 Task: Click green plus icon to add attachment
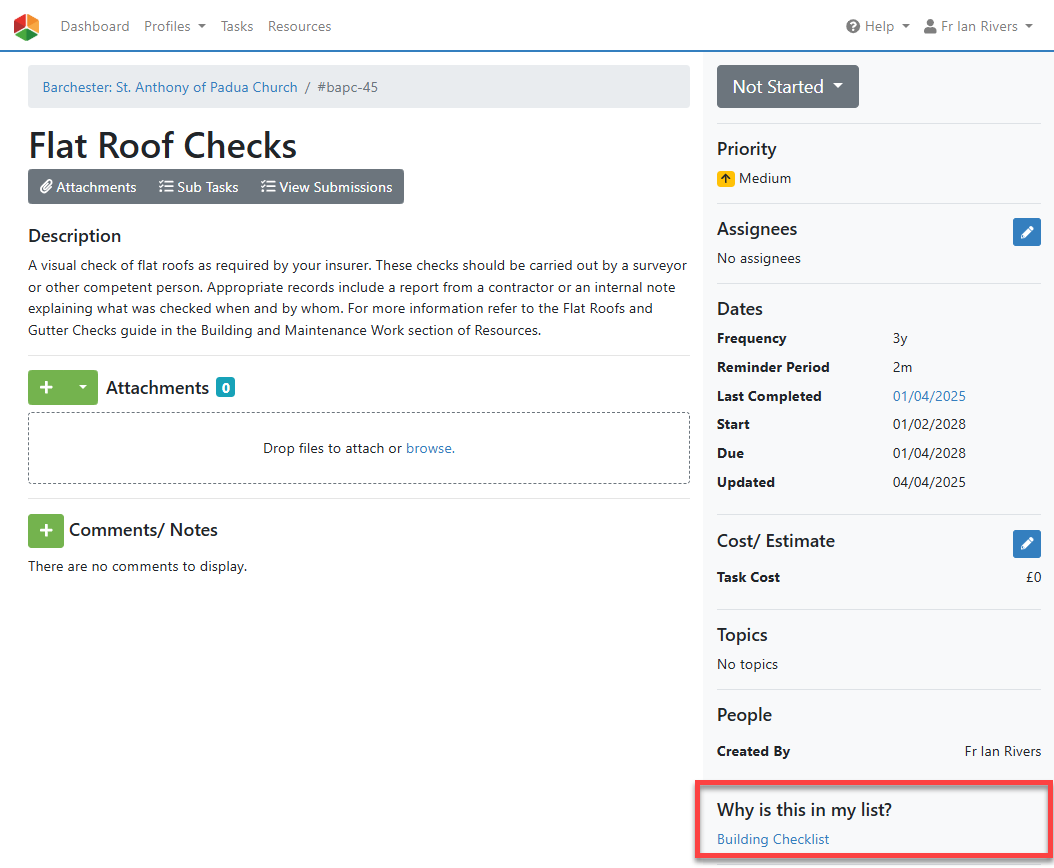(x=46, y=388)
